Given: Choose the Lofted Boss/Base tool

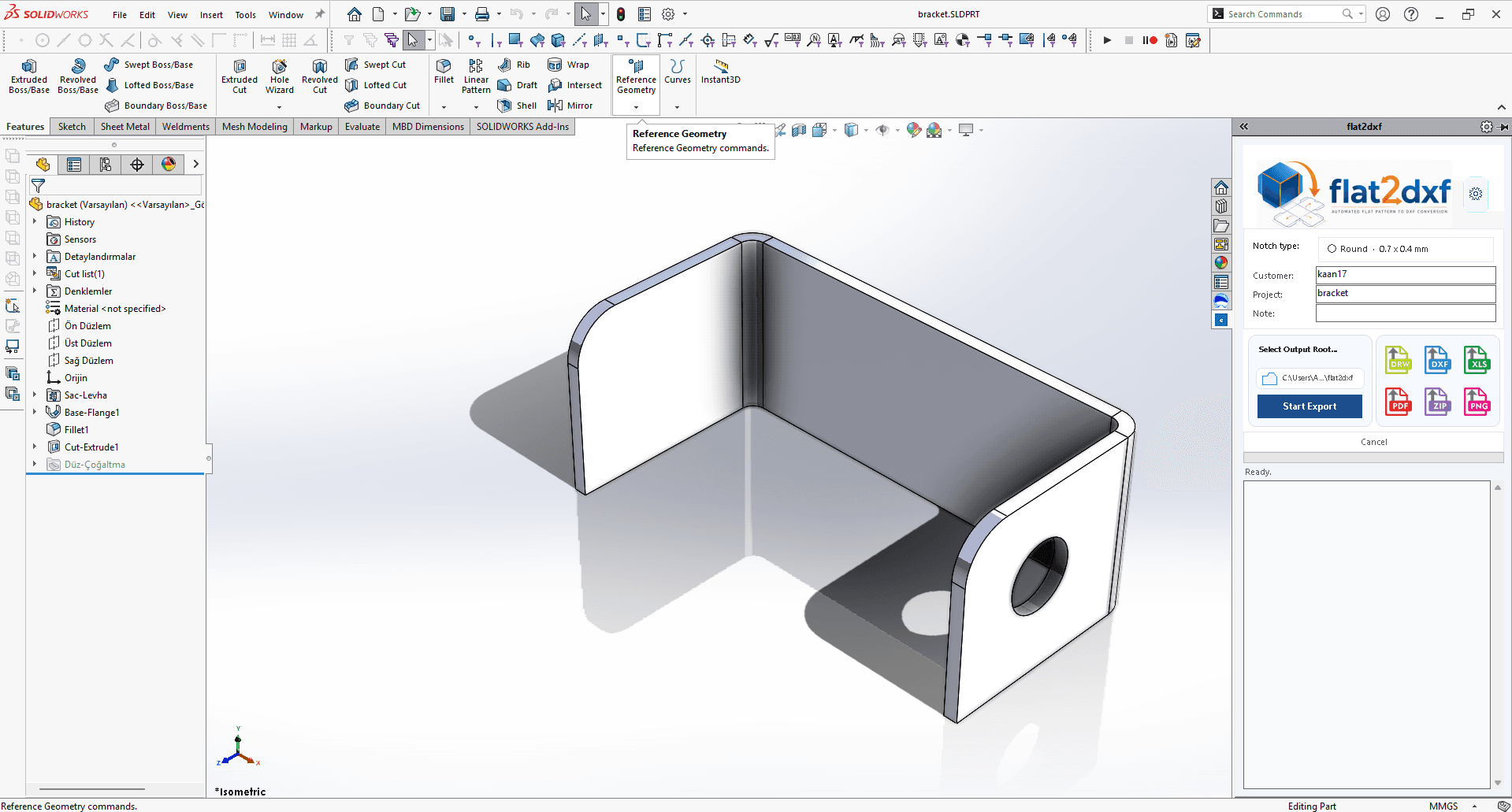Looking at the screenshot, I should point(149,85).
